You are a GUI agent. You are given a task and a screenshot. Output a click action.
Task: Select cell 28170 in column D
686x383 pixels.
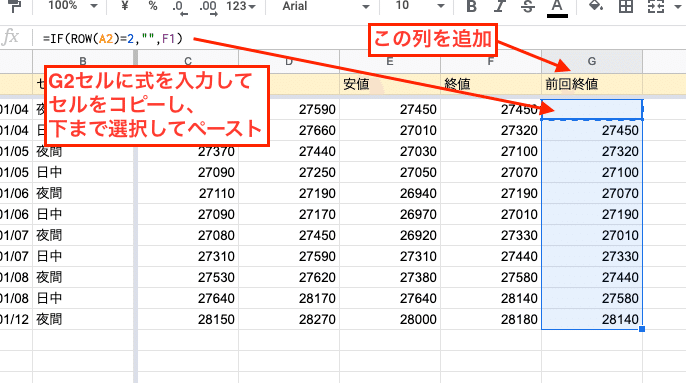[x=289, y=299]
